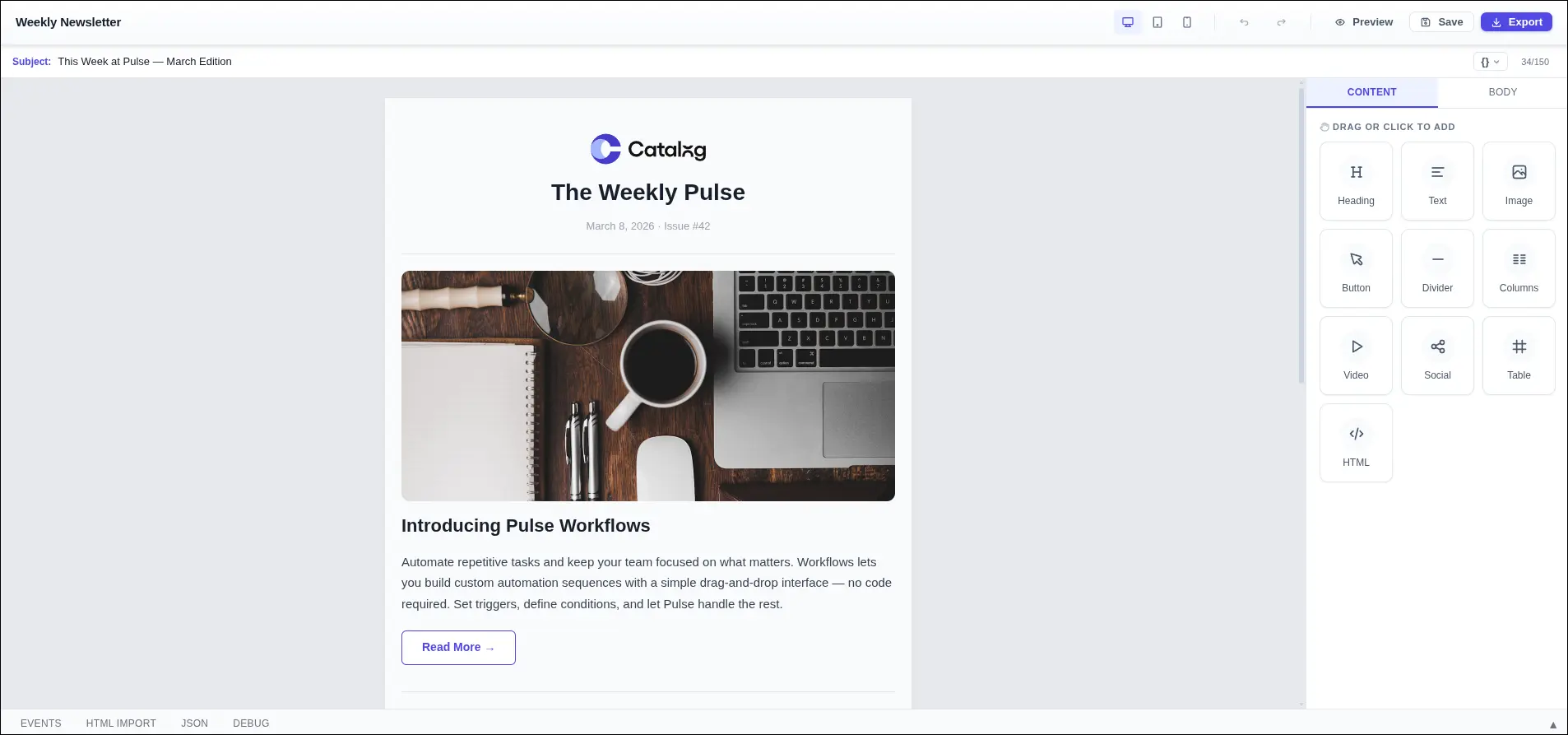The width and height of the screenshot is (1568, 735).
Task: Open the JSON panel tab
Action: click(195, 723)
